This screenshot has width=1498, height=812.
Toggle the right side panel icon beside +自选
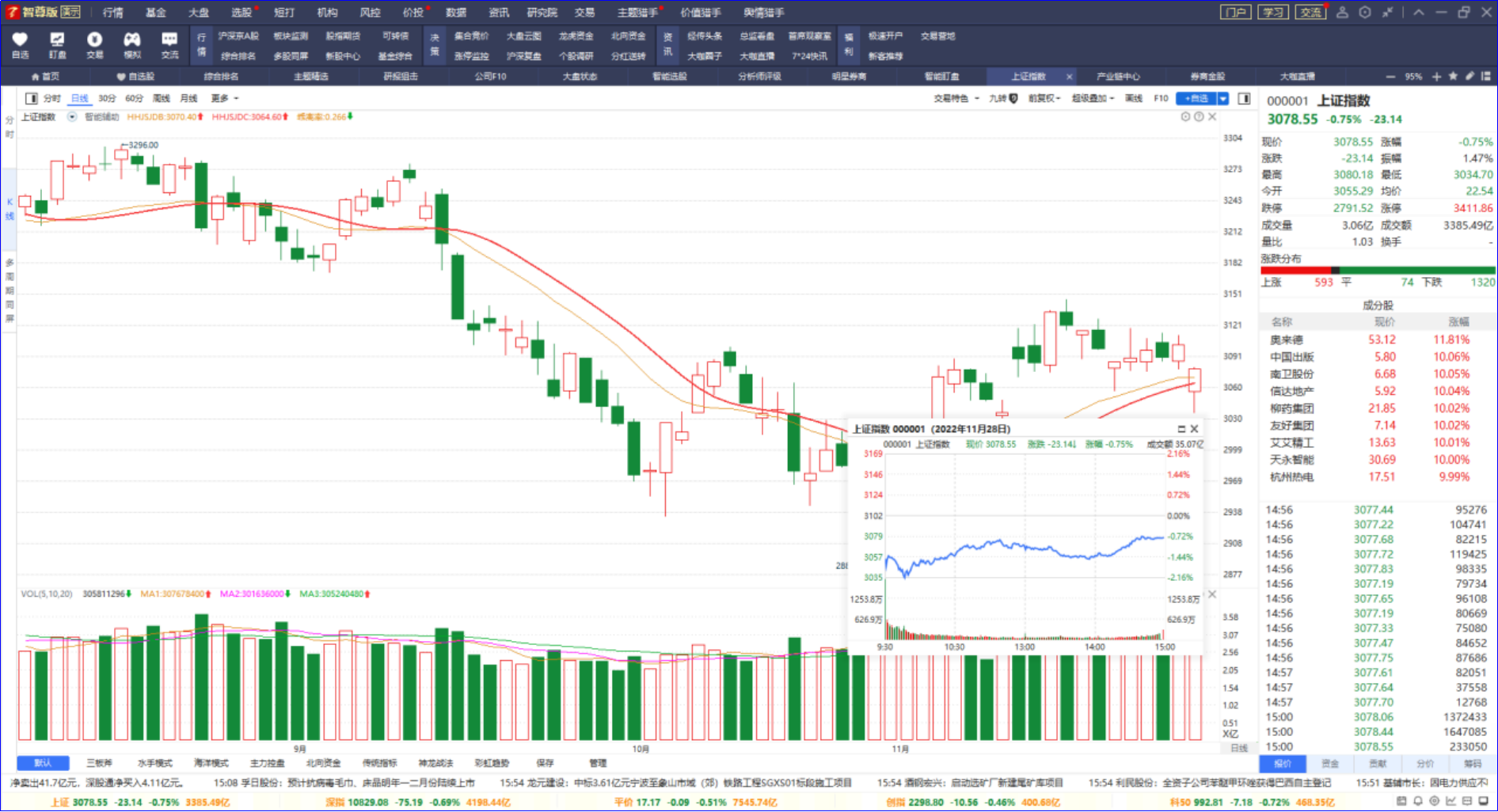[x=1244, y=98]
